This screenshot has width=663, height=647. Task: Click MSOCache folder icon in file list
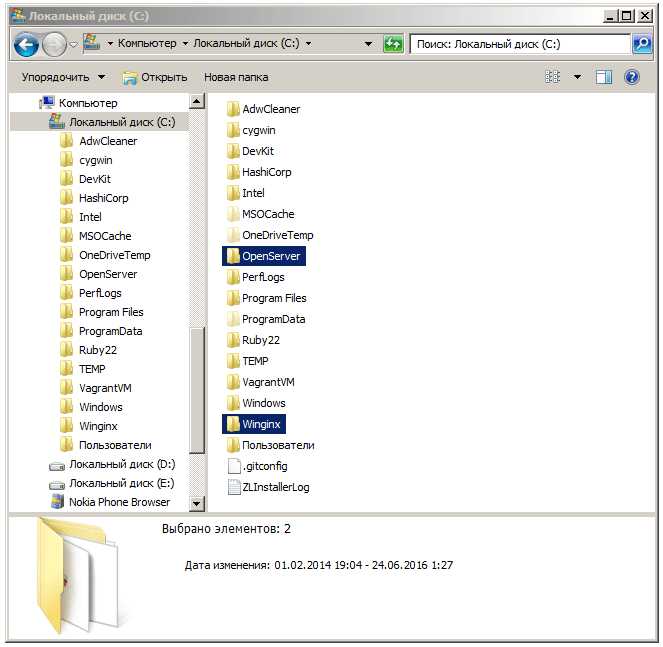tap(233, 214)
